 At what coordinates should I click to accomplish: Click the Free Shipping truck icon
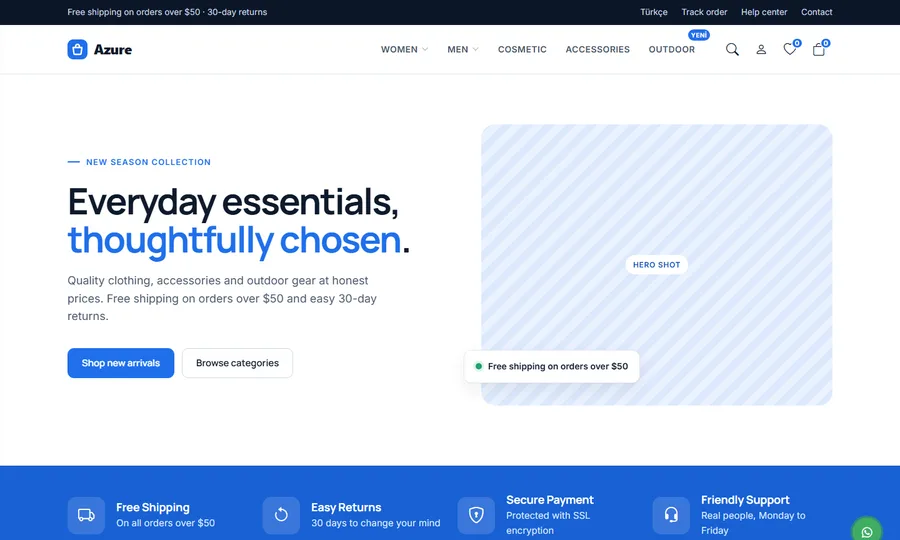pyautogui.click(x=86, y=515)
